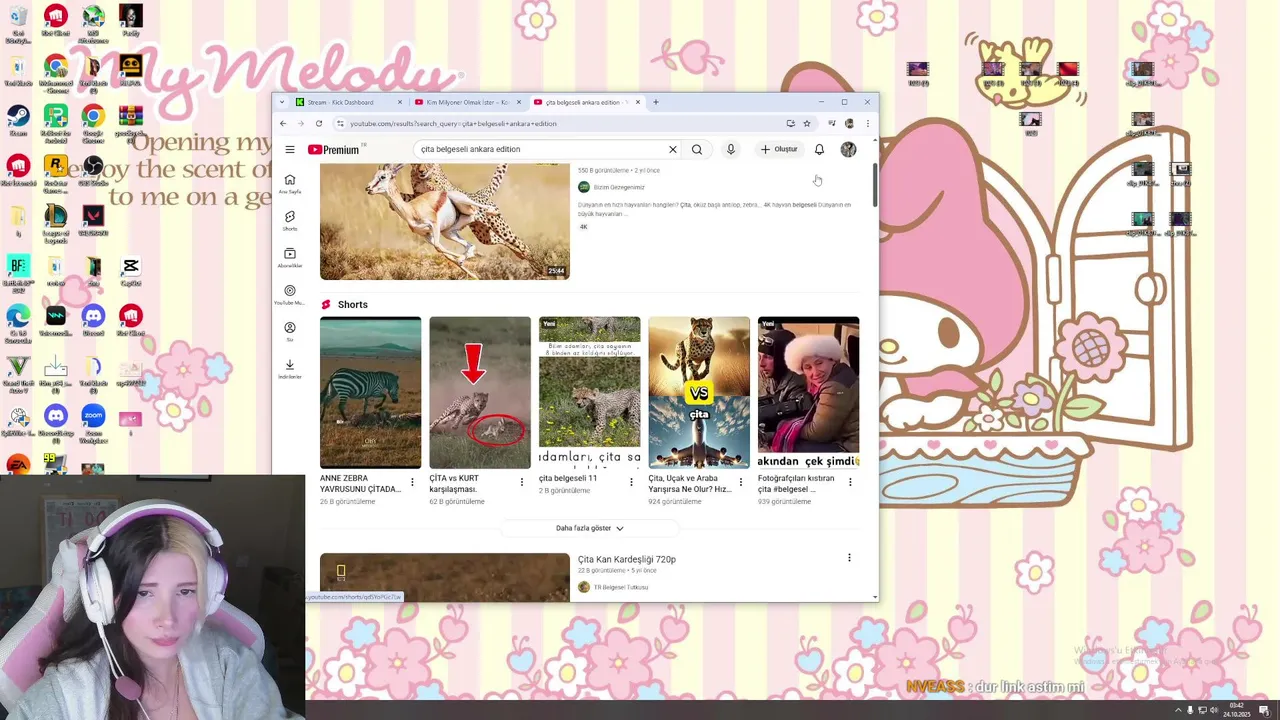Open options menu for ÇİTA vs KURT short

click(521, 482)
